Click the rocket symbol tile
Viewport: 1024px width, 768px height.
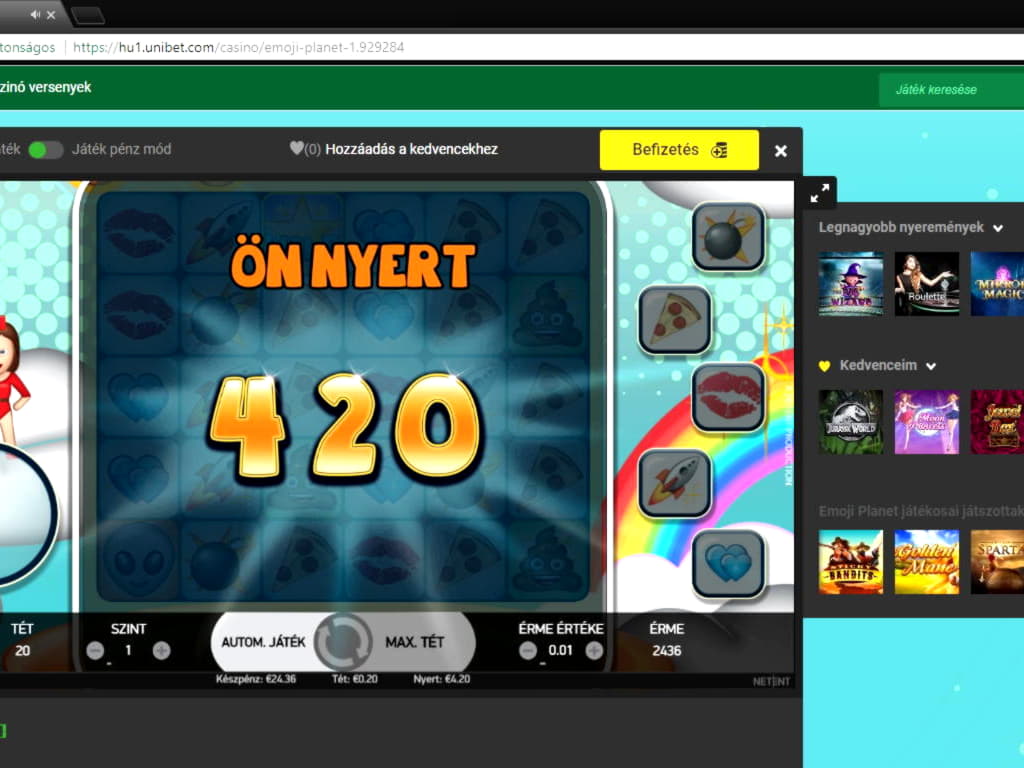675,483
